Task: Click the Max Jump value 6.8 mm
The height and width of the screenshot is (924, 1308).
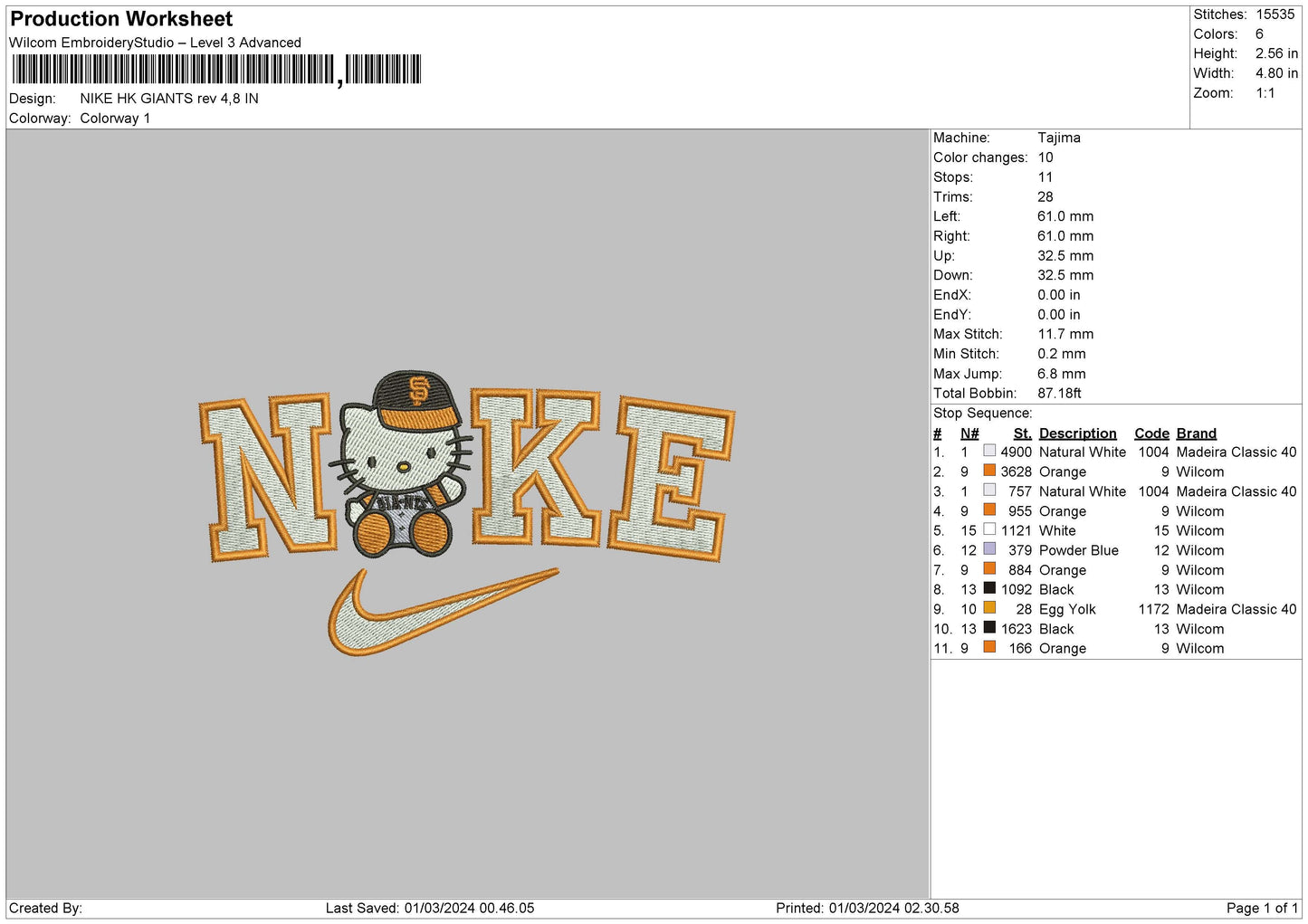Action: click(x=1062, y=374)
